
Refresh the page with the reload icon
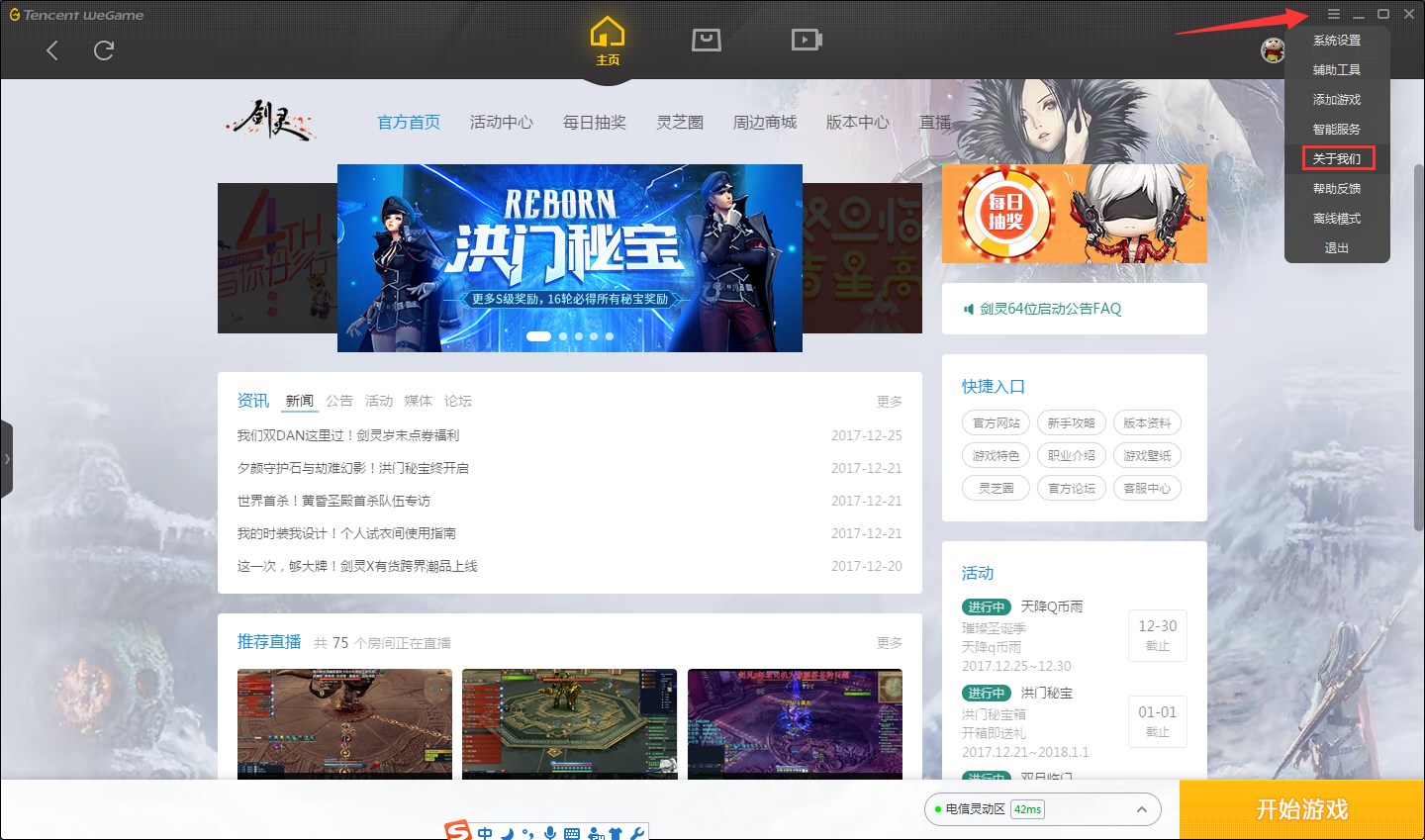tap(104, 50)
